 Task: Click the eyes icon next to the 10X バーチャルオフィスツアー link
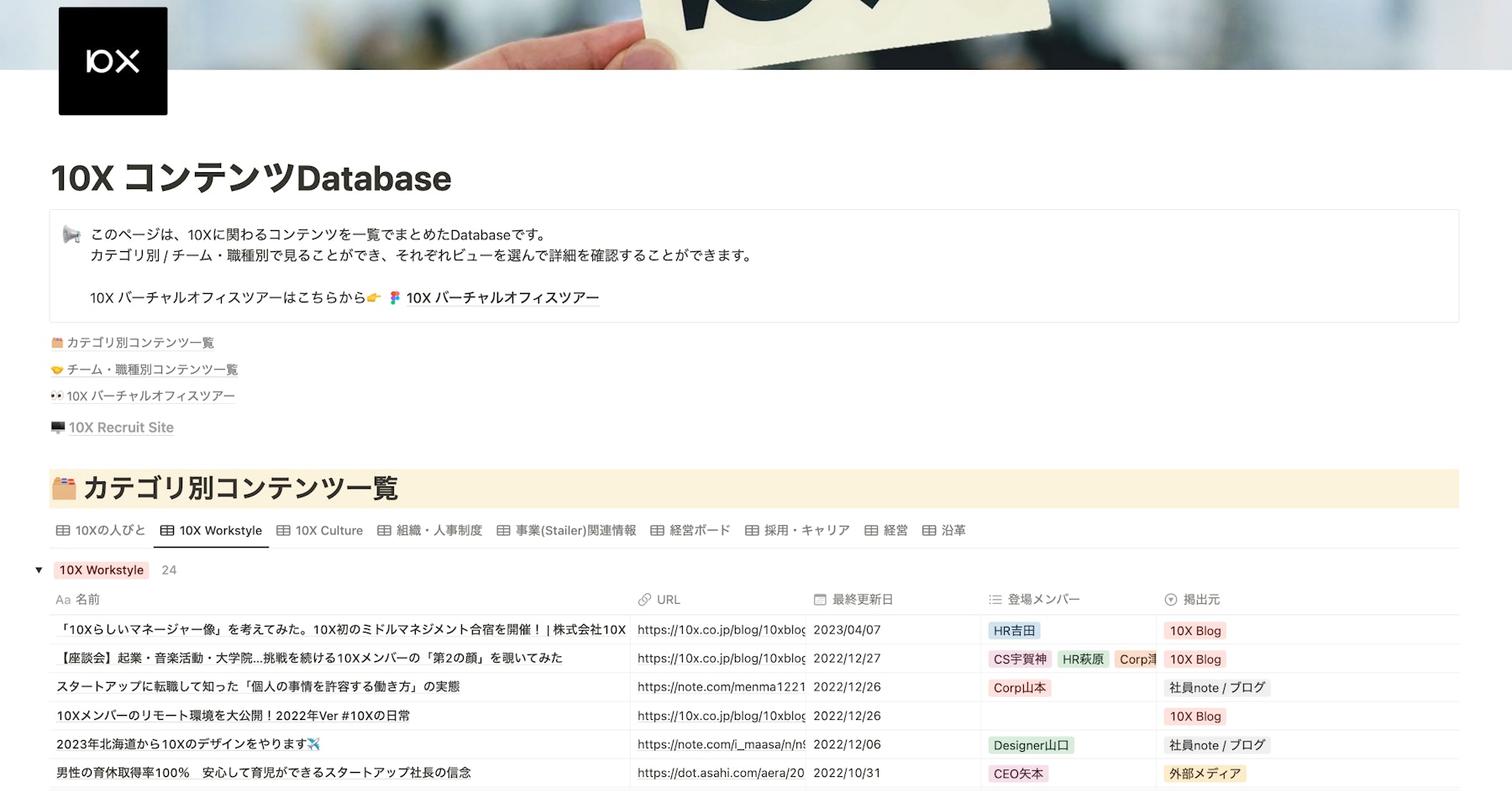coord(57,396)
